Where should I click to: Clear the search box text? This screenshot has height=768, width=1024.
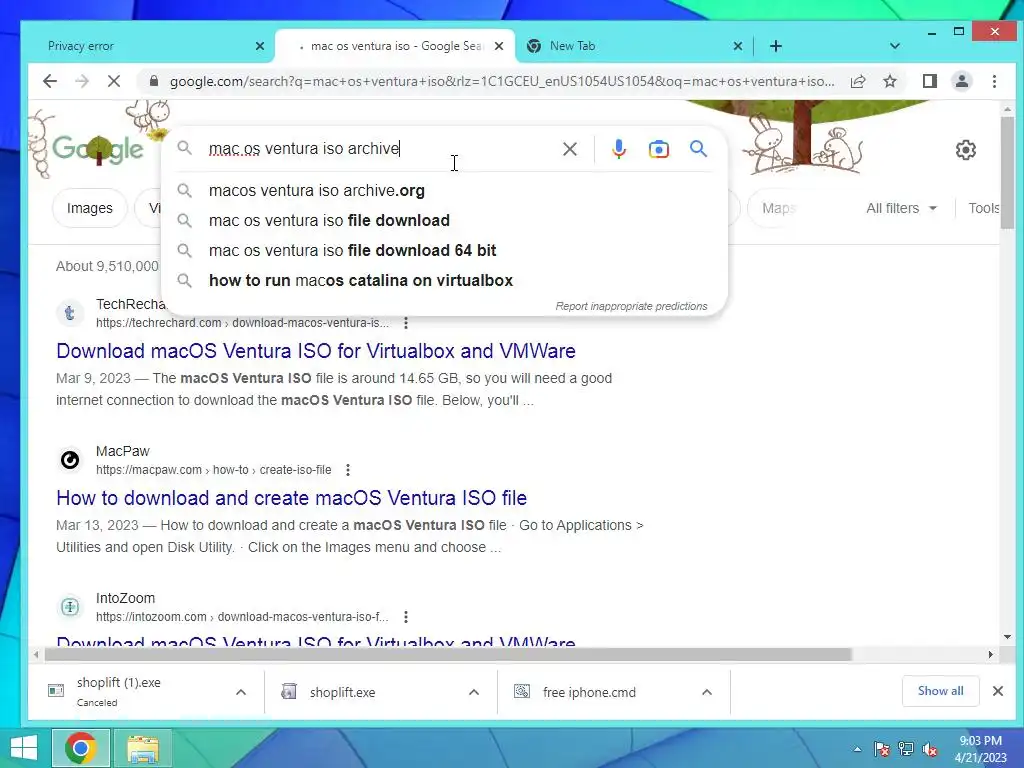coord(569,149)
